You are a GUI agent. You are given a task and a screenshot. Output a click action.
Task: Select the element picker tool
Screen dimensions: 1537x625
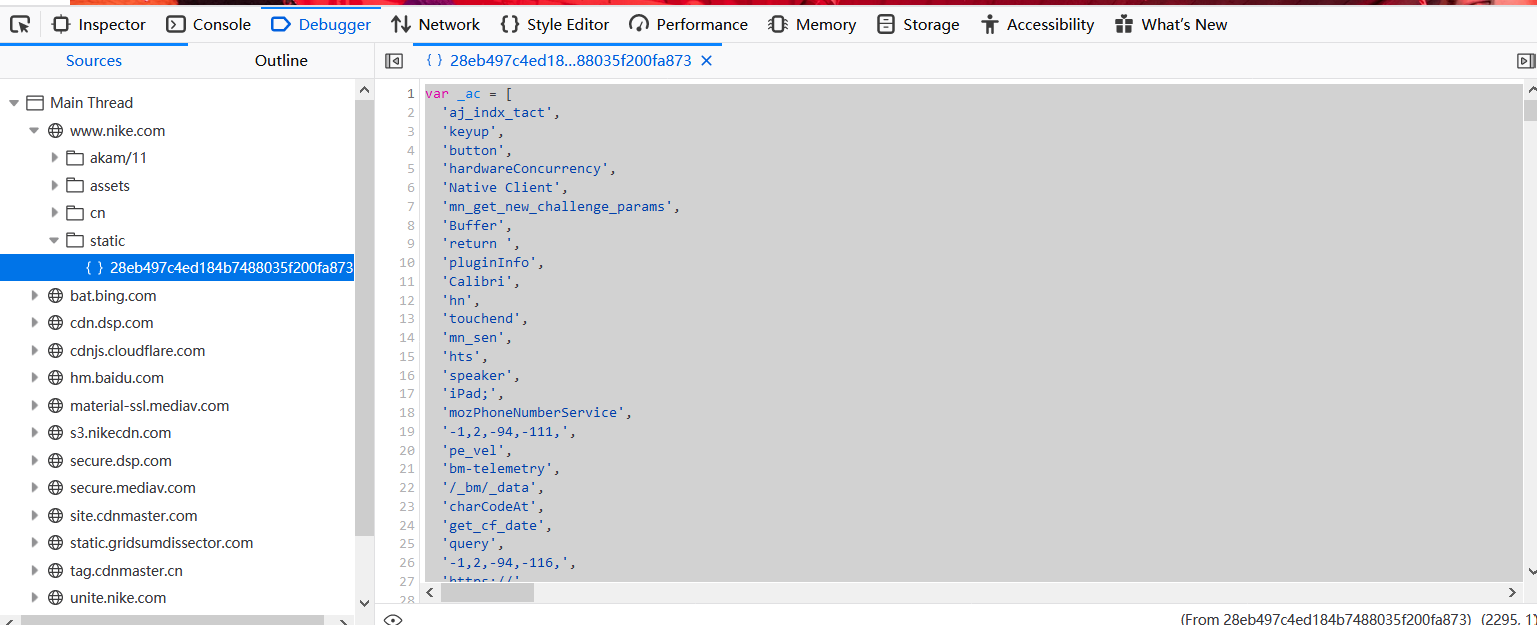click(x=18, y=23)
